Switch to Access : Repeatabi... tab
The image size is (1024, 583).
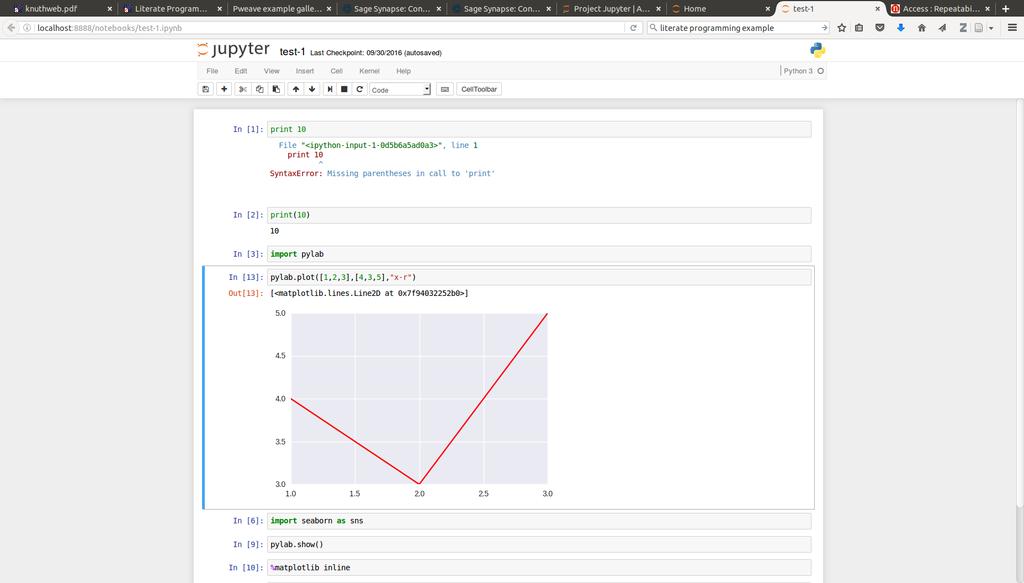click(x=940, y=9)
